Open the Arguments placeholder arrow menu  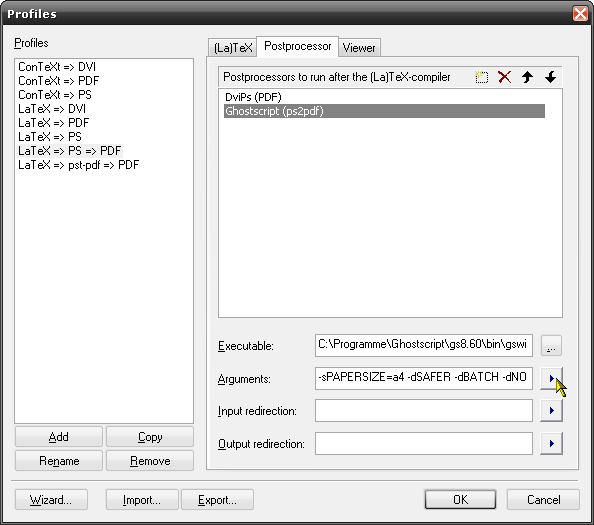click(551, 378)
